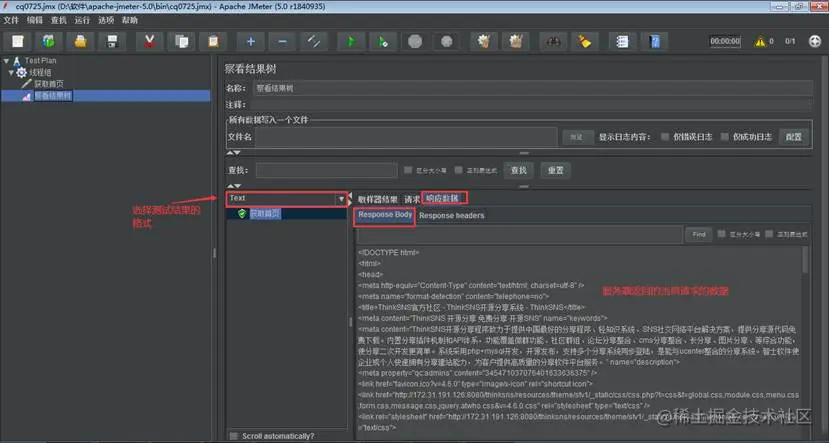Click the 注释 input field
This screenshot has height=443, width=829.
533,105
